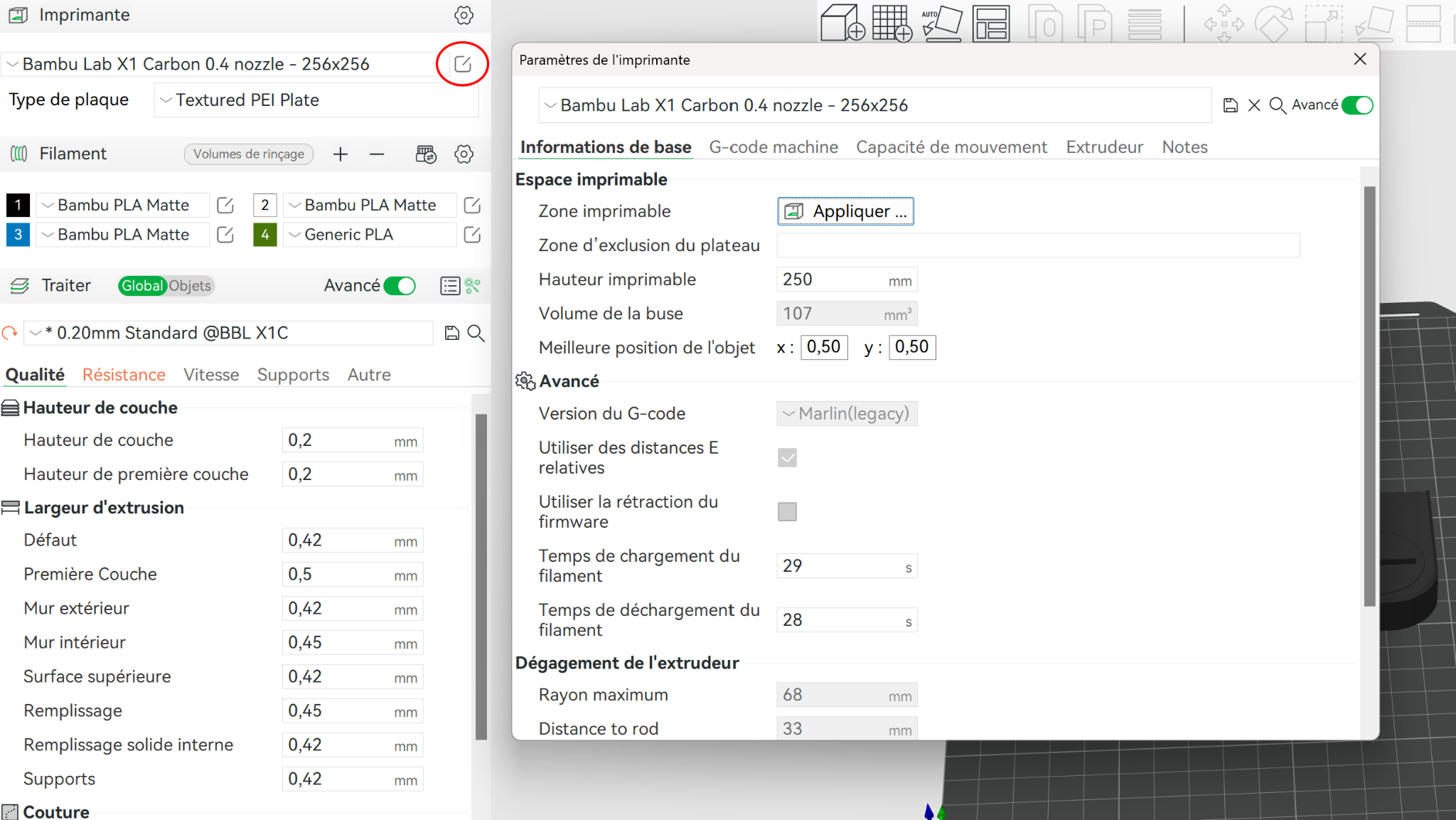Expand the filament 4 Generic PLA dropdown
The image size is (1456, 820).
[x=370, y=235]
